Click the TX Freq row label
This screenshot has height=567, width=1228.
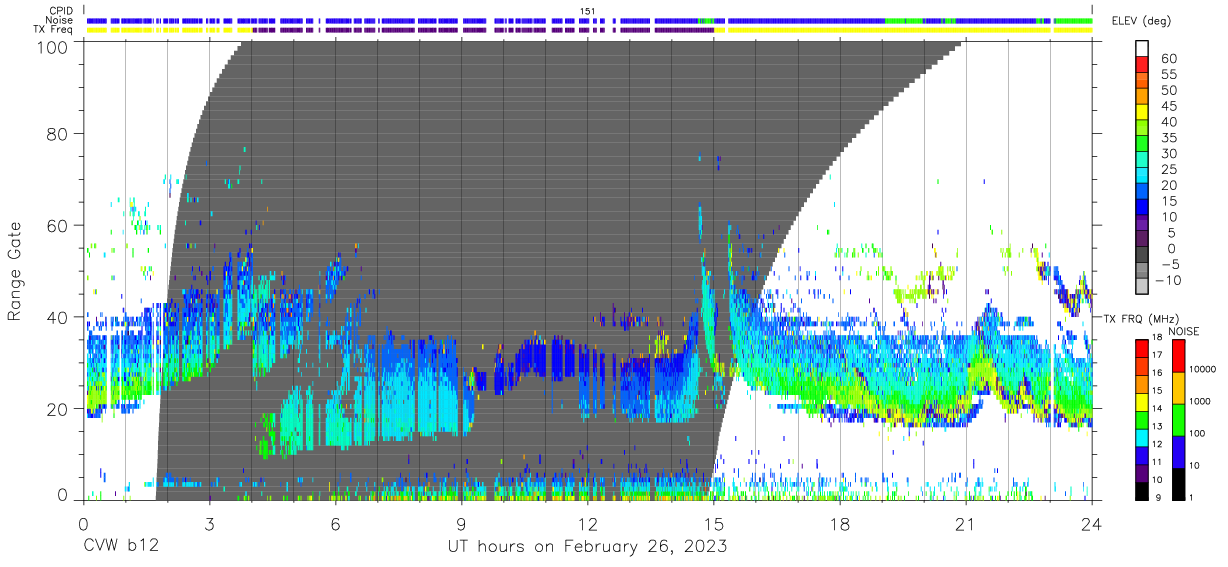(x=55, y=29)
